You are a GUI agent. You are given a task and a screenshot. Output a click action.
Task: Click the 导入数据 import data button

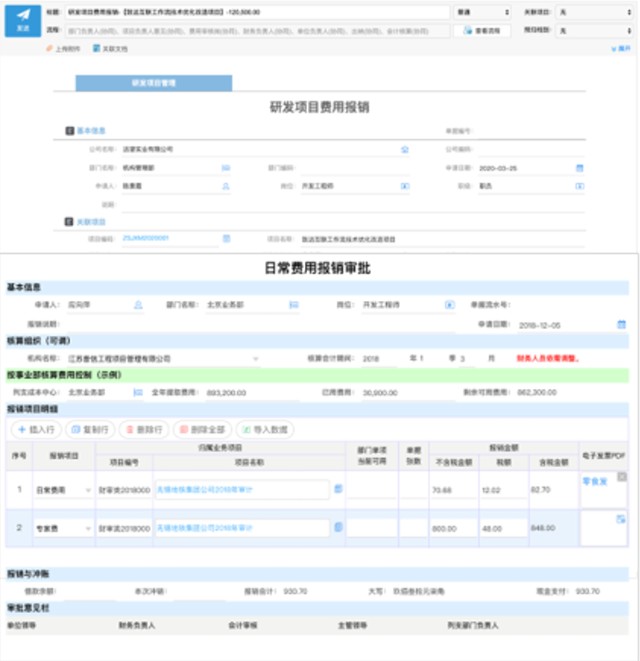click(265, 430)
